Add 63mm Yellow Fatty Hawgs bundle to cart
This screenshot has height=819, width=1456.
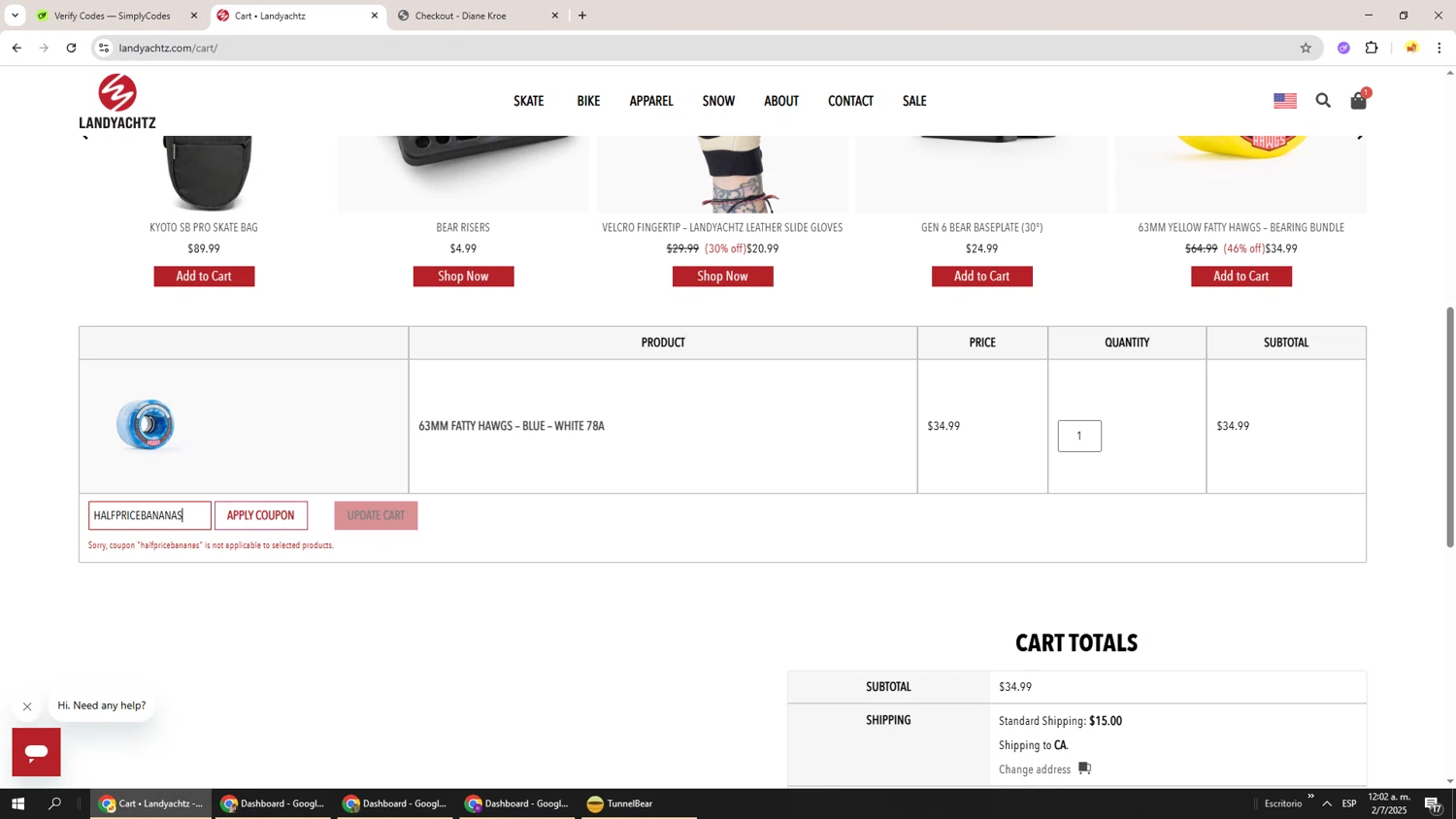click(1241, 277)
